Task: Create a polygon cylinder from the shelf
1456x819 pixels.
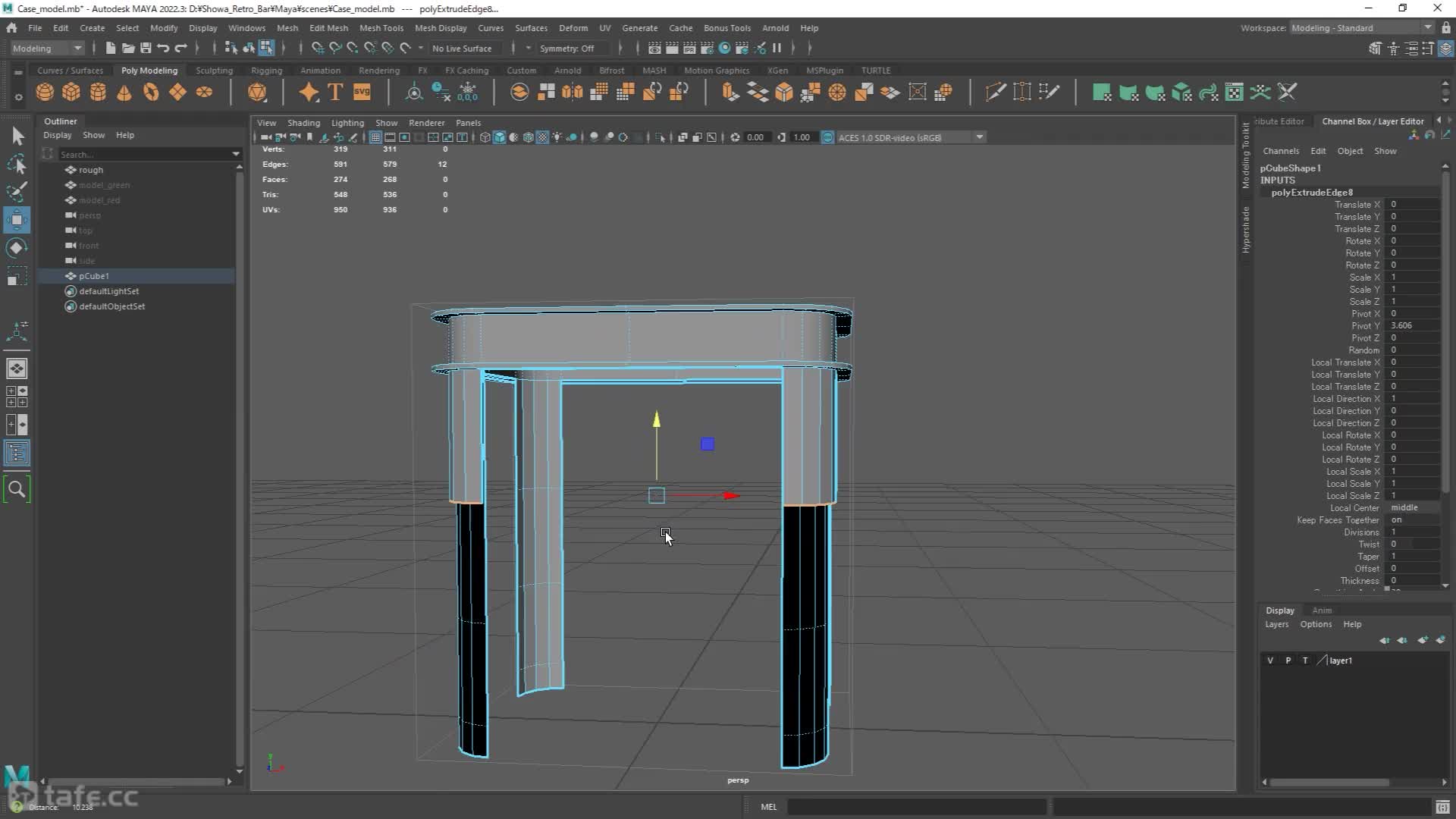Action: (98, 93)
